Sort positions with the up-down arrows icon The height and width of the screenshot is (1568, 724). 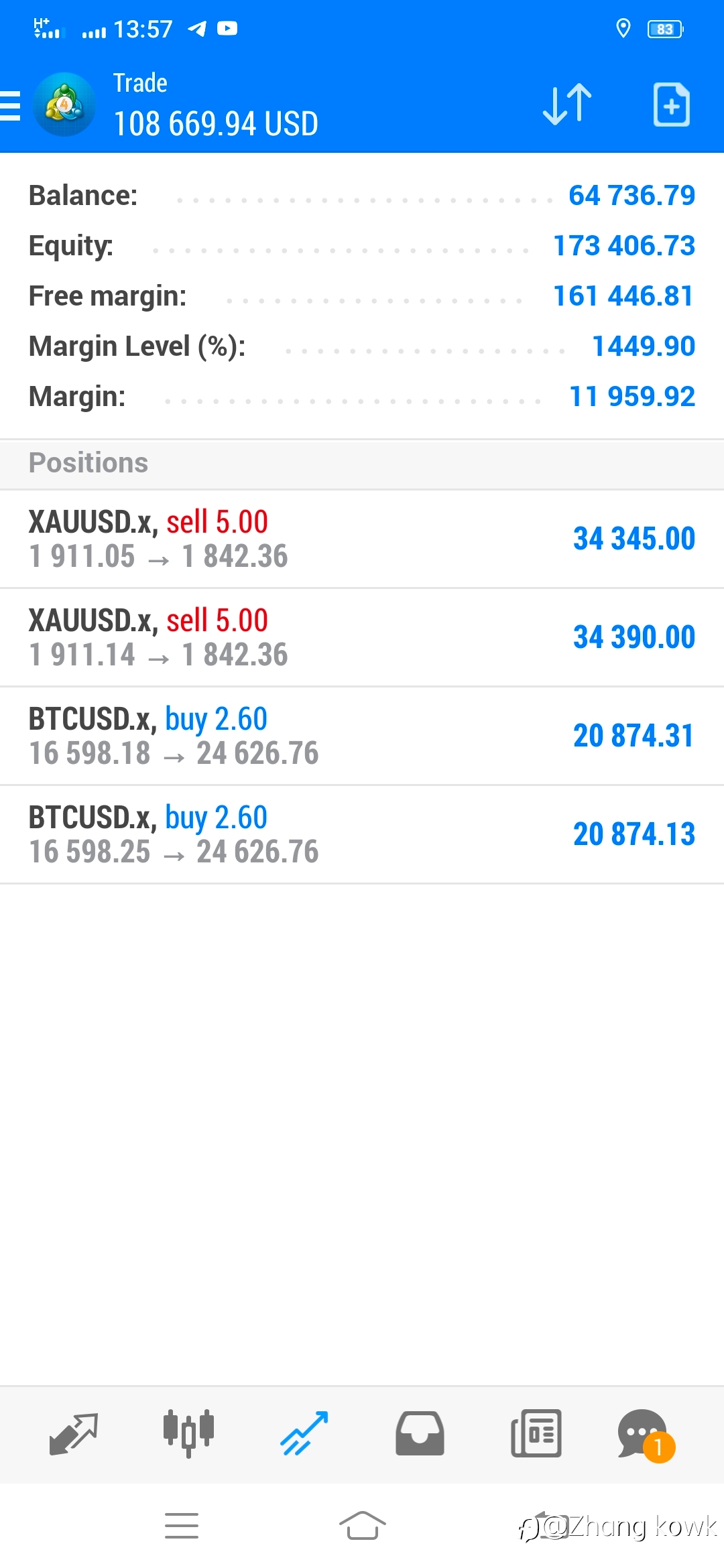[x=567, y=105]
